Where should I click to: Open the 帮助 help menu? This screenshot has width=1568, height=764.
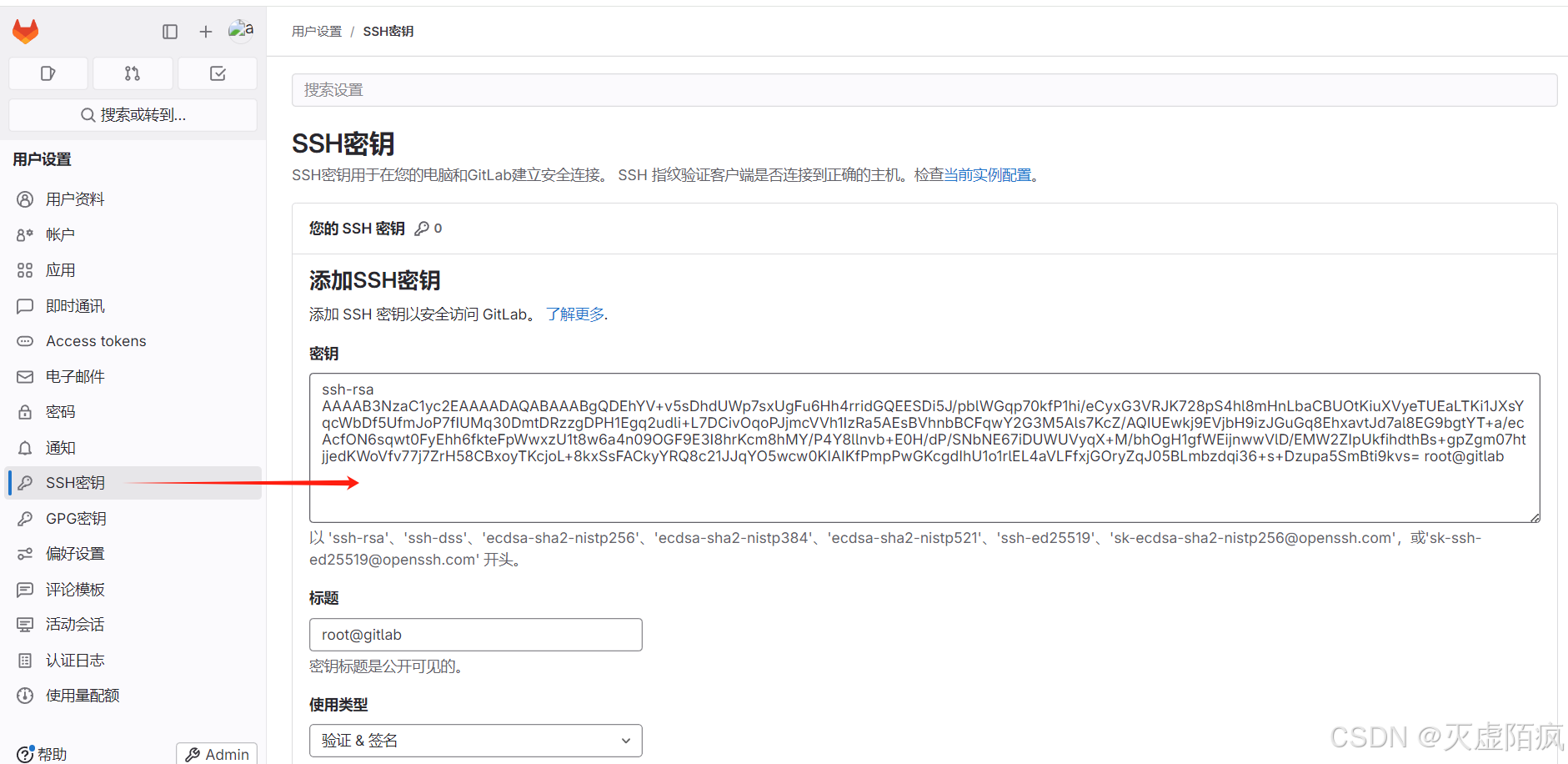click(42, 754)
